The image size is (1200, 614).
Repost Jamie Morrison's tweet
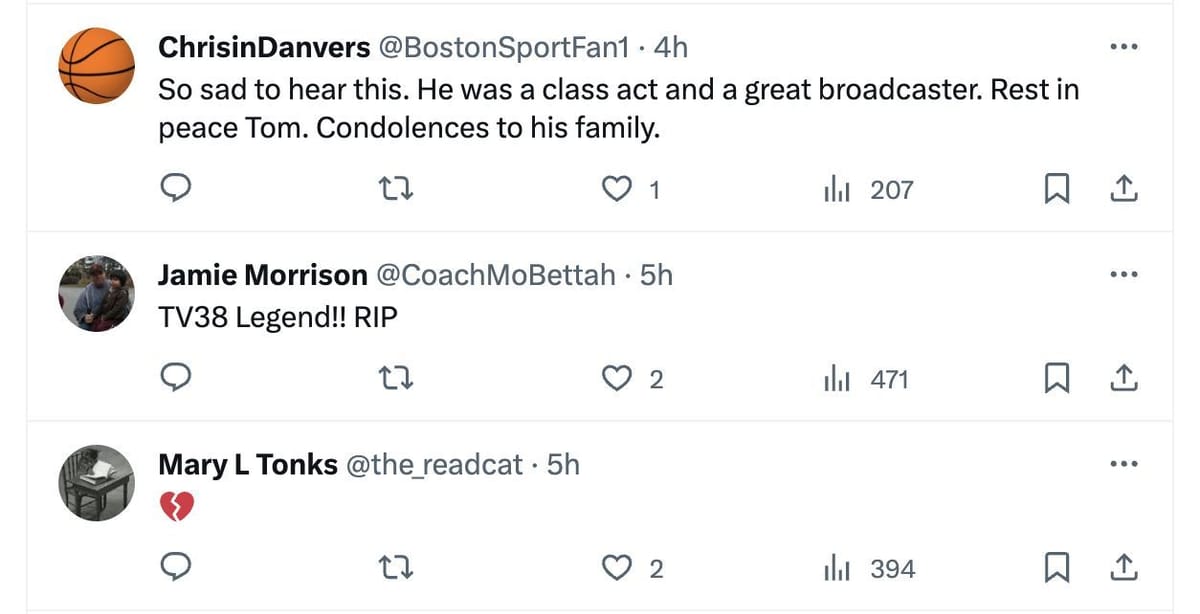coord(400,379)
